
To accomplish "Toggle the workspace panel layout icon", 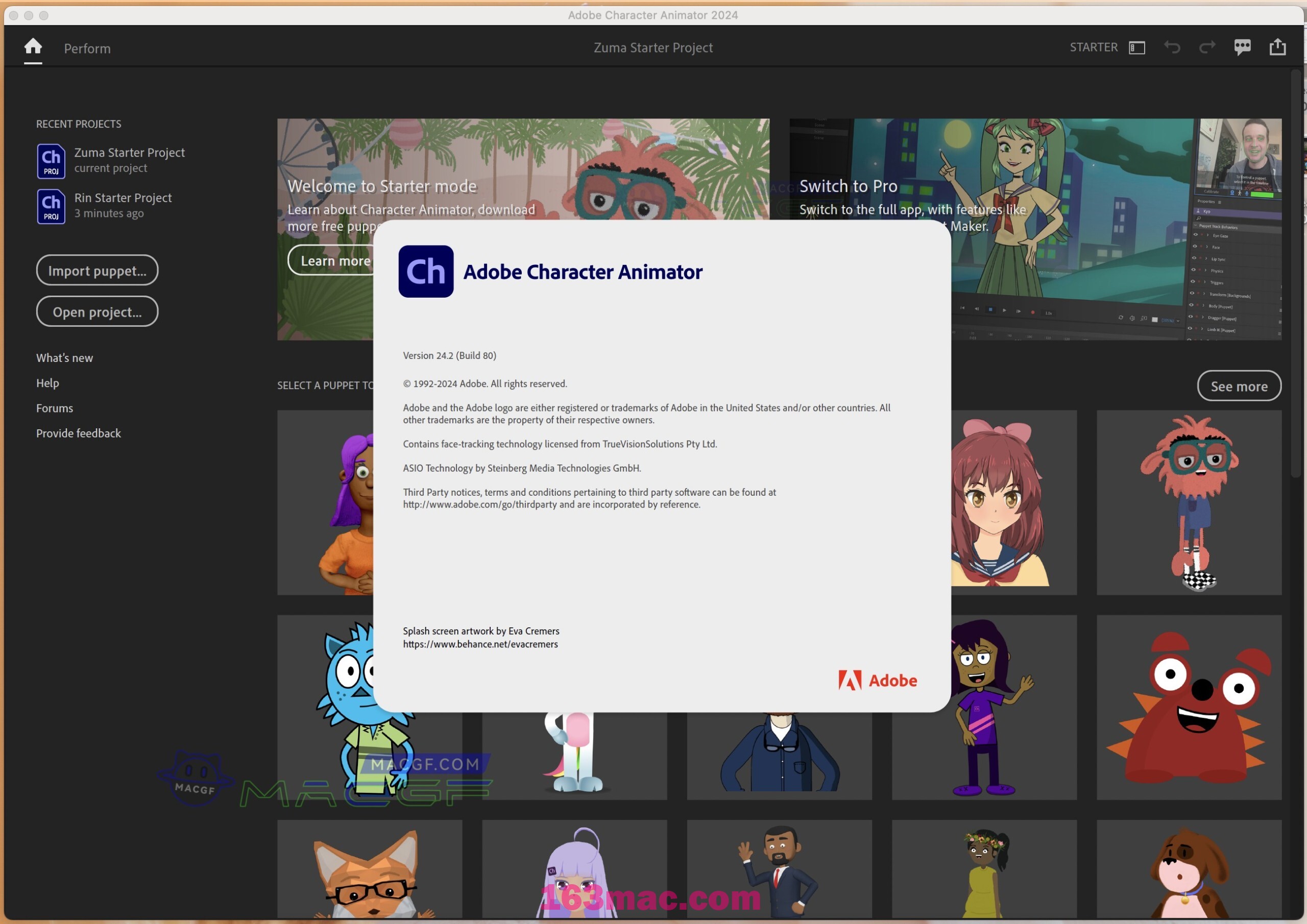I will point(1136,48).
